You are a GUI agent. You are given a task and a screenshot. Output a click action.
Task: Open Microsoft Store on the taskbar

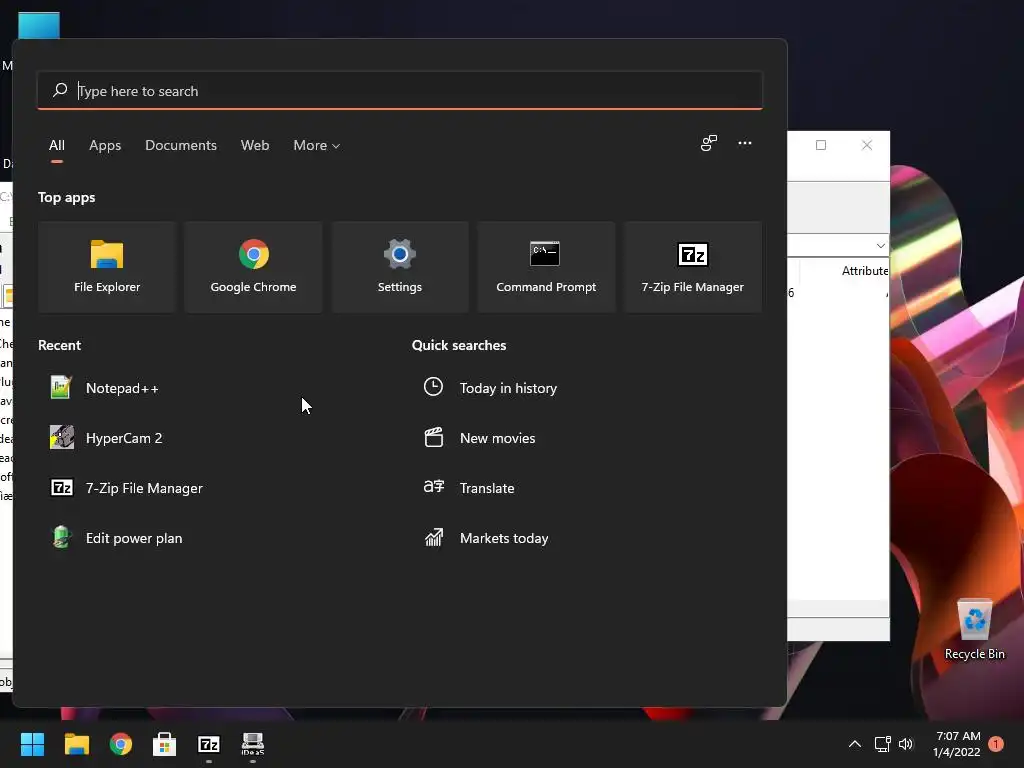pos(165,744)
